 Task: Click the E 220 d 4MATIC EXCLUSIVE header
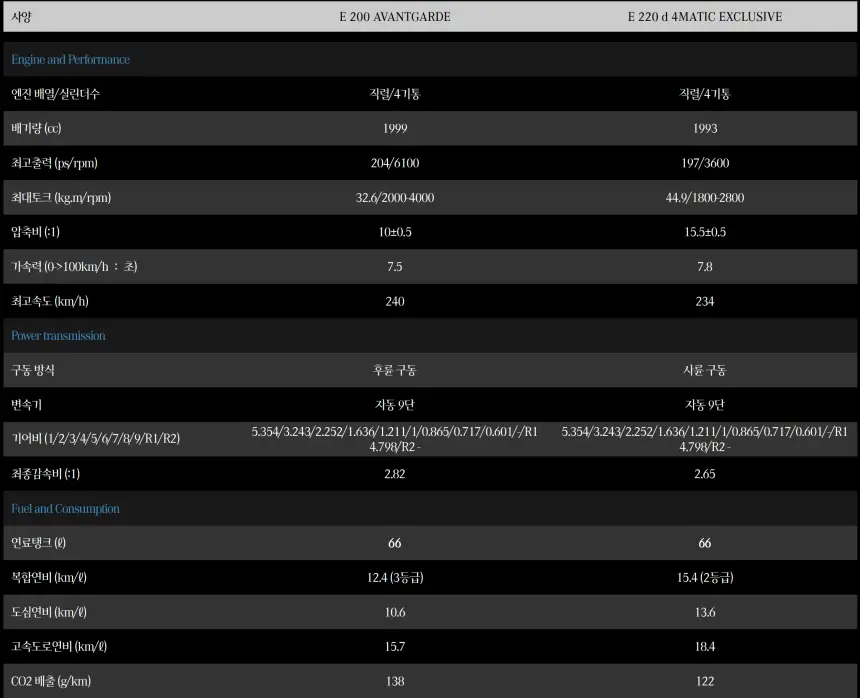[x=705, y=16]
